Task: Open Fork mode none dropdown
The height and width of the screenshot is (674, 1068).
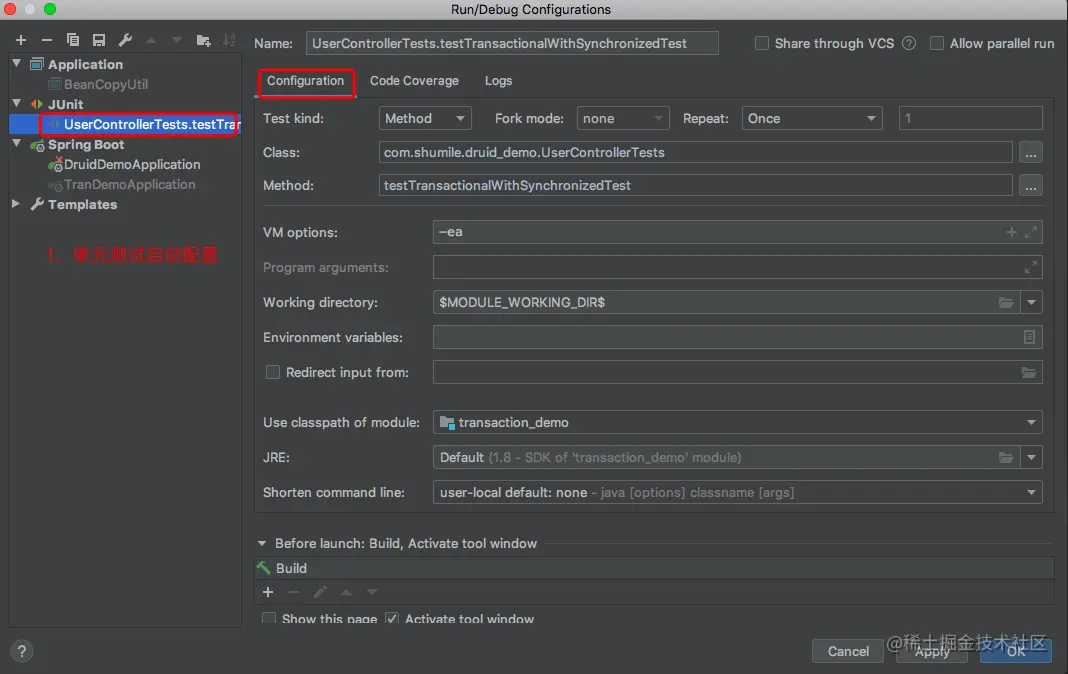Action: [623, 118]
